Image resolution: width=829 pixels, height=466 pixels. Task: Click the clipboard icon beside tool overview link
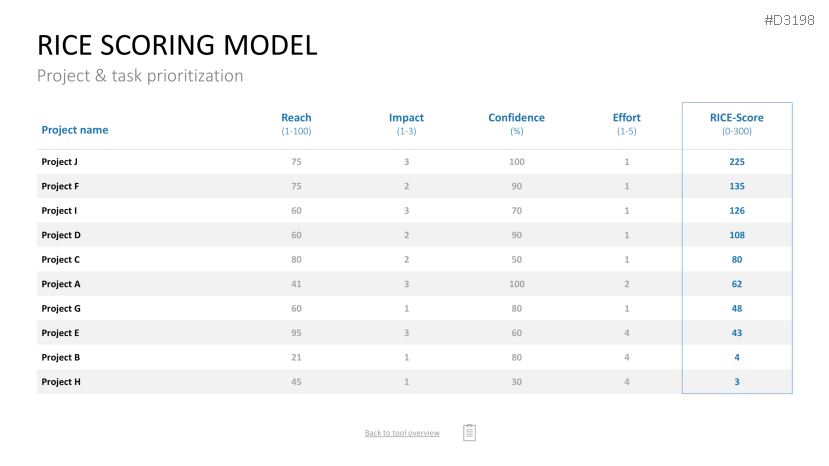pyautogui.click(x=469, y=432)
